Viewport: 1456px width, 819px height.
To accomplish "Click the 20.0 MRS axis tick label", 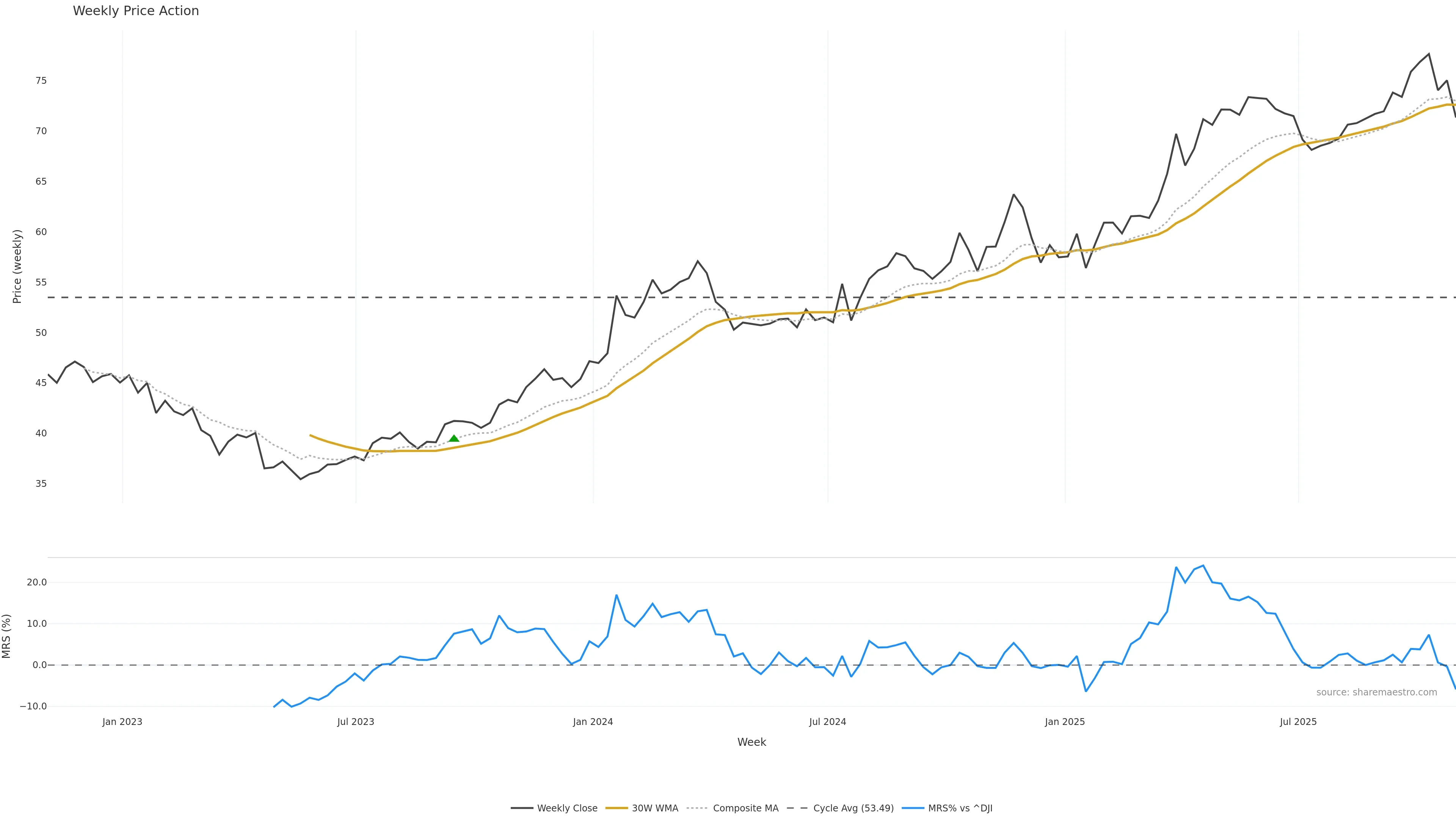I will [37, 582].
